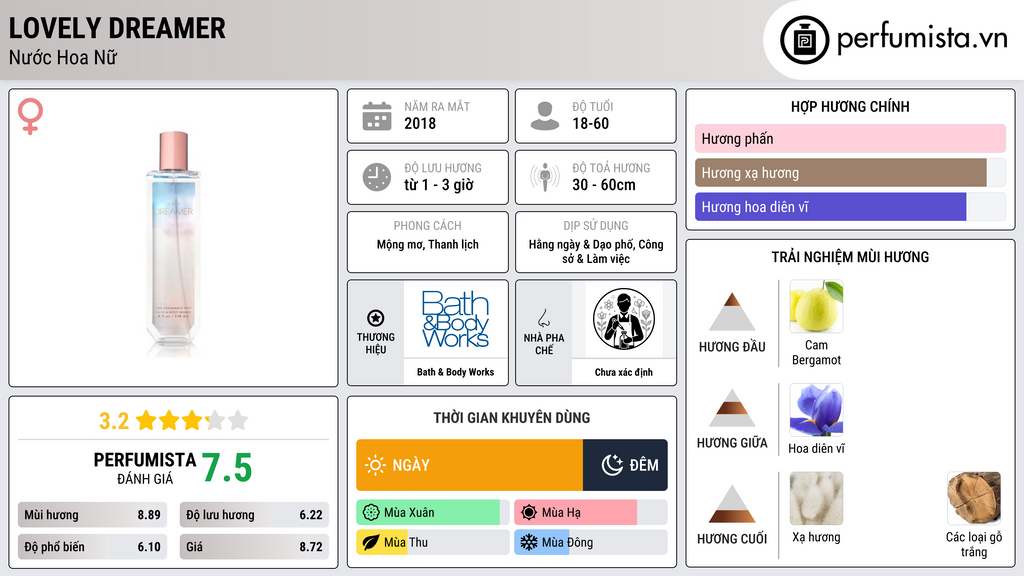The image size is (1024, 576).
Task: Select the Hoa diên vĩ iris note image
Action: tap(816, 409)
